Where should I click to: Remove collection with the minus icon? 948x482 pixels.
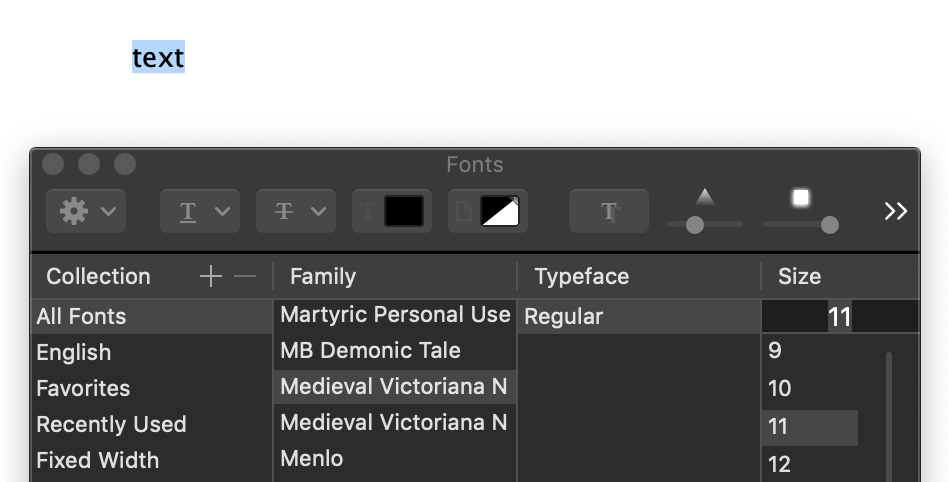(x=245, y=277)
